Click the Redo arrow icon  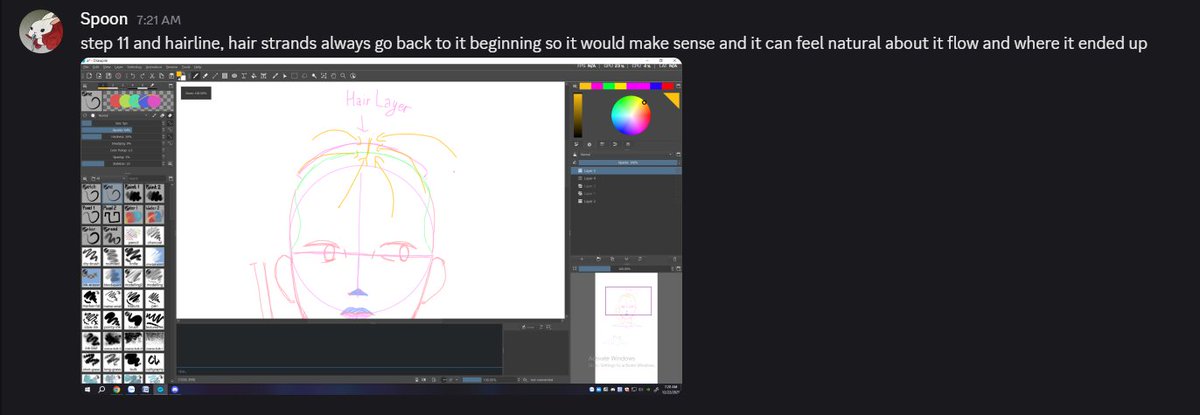point(143,76)
